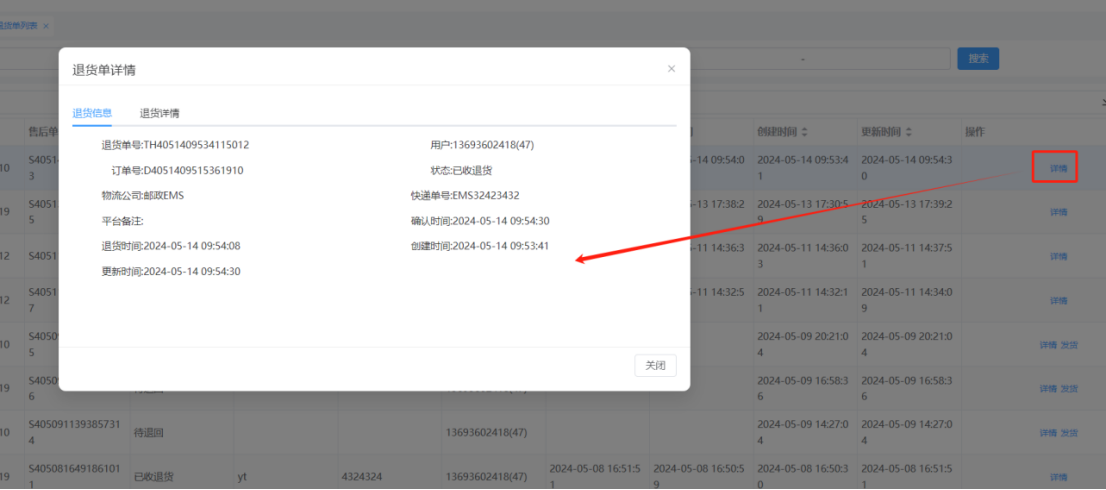Screen dimensions: 1106x490
Task: Click the 搜索 button in the background list
Action: (x=978, y=59)
